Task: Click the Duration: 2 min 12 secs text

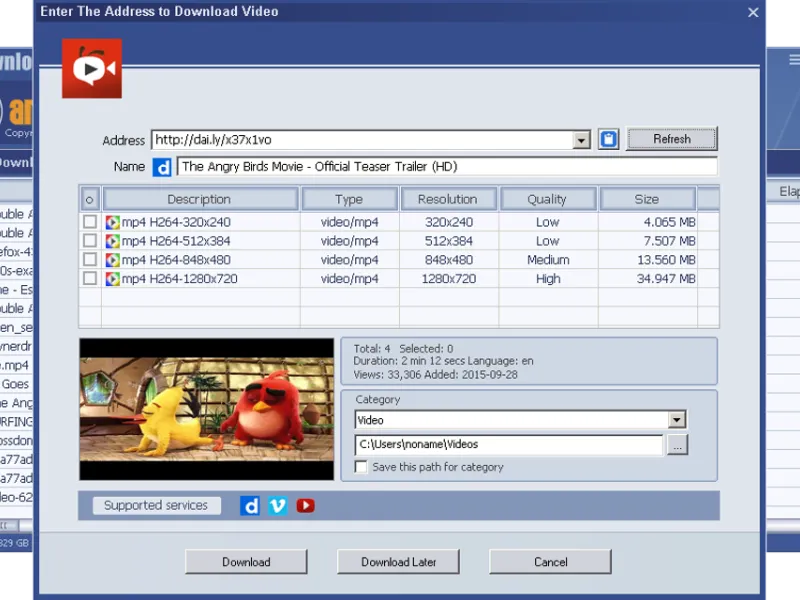Action: click(x=409, y=361)
